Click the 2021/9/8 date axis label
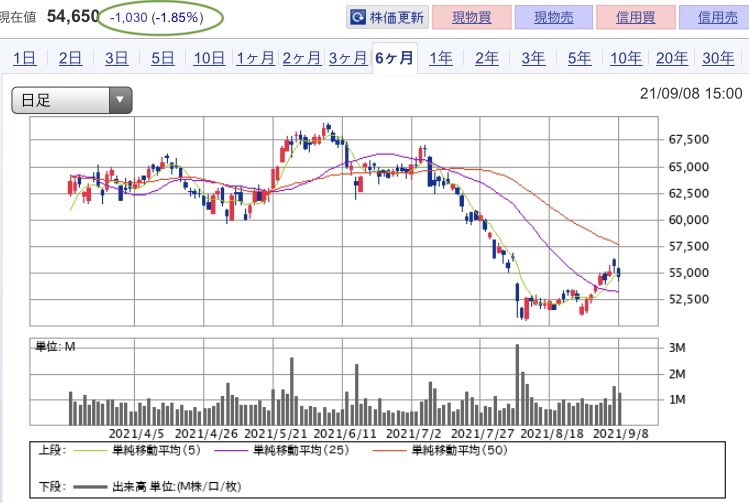The width and height of the screenshot is (749, 503). [x=621, y=434]
